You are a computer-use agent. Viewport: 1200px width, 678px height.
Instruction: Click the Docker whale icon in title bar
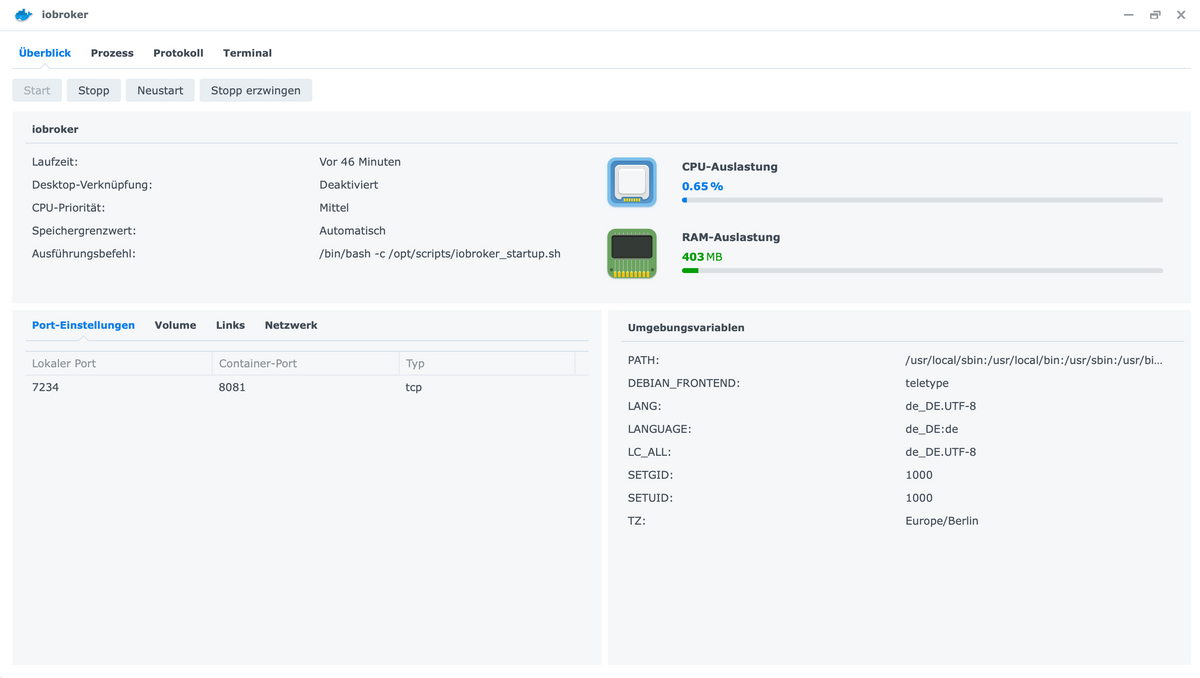point(23,15)
